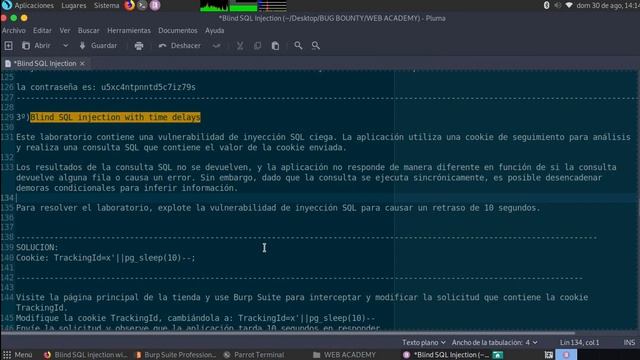Open the find and replace tool
The image size is (640, 360).
point(316,46)
